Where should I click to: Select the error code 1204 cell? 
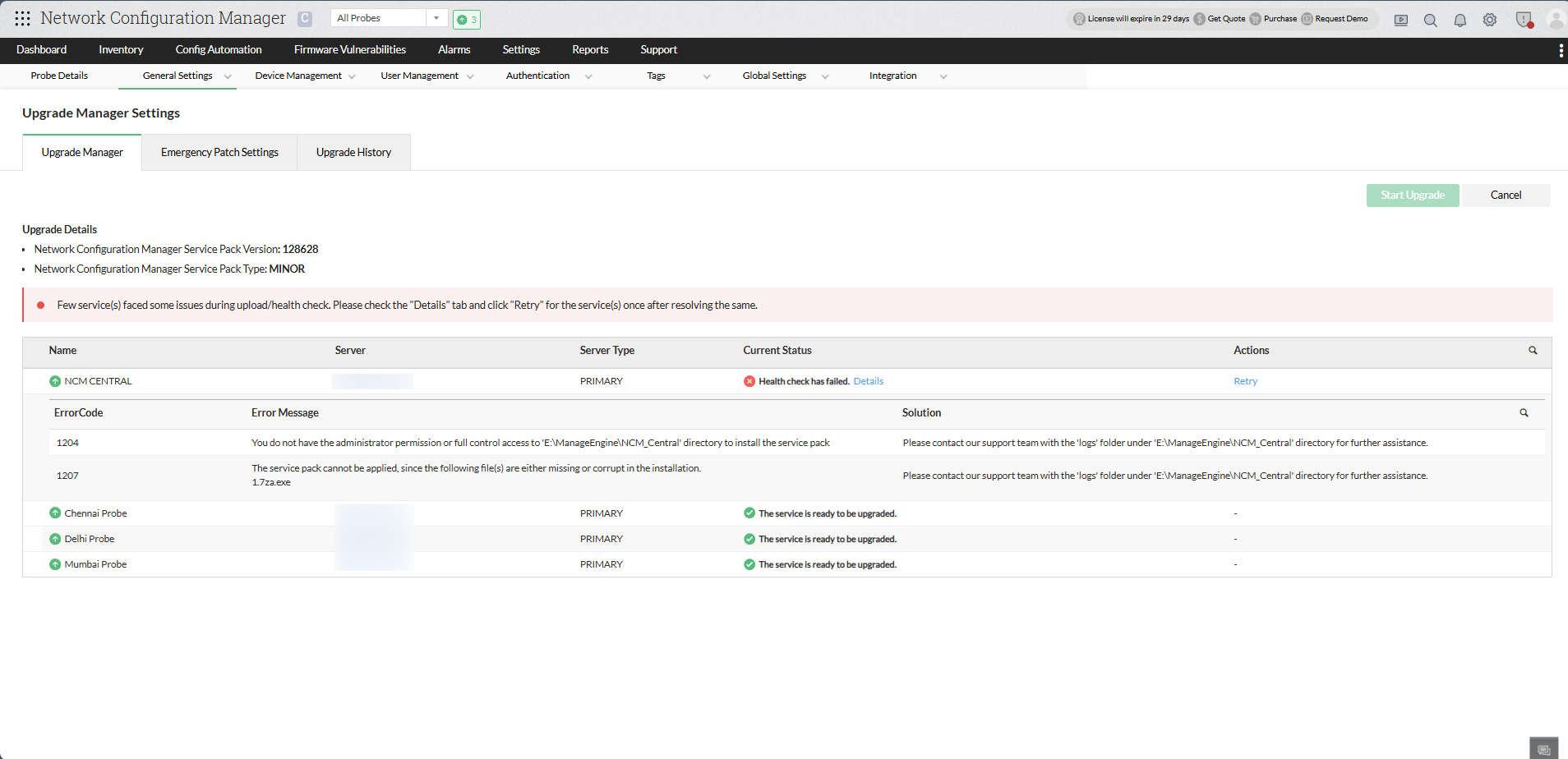(67, 443)
